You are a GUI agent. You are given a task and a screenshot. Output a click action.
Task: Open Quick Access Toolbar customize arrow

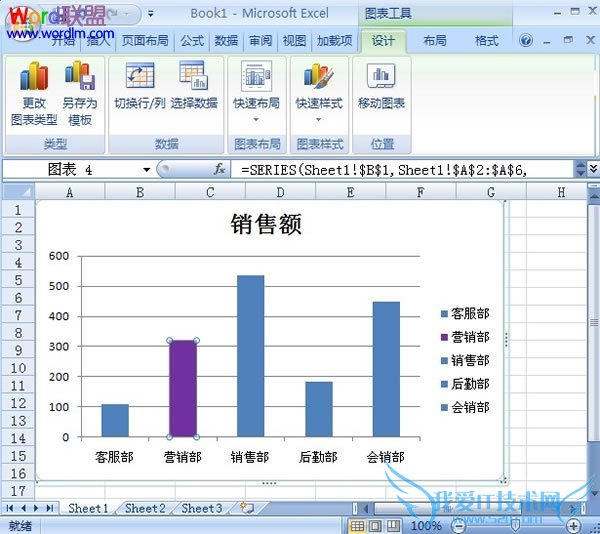tap(151, 14)
